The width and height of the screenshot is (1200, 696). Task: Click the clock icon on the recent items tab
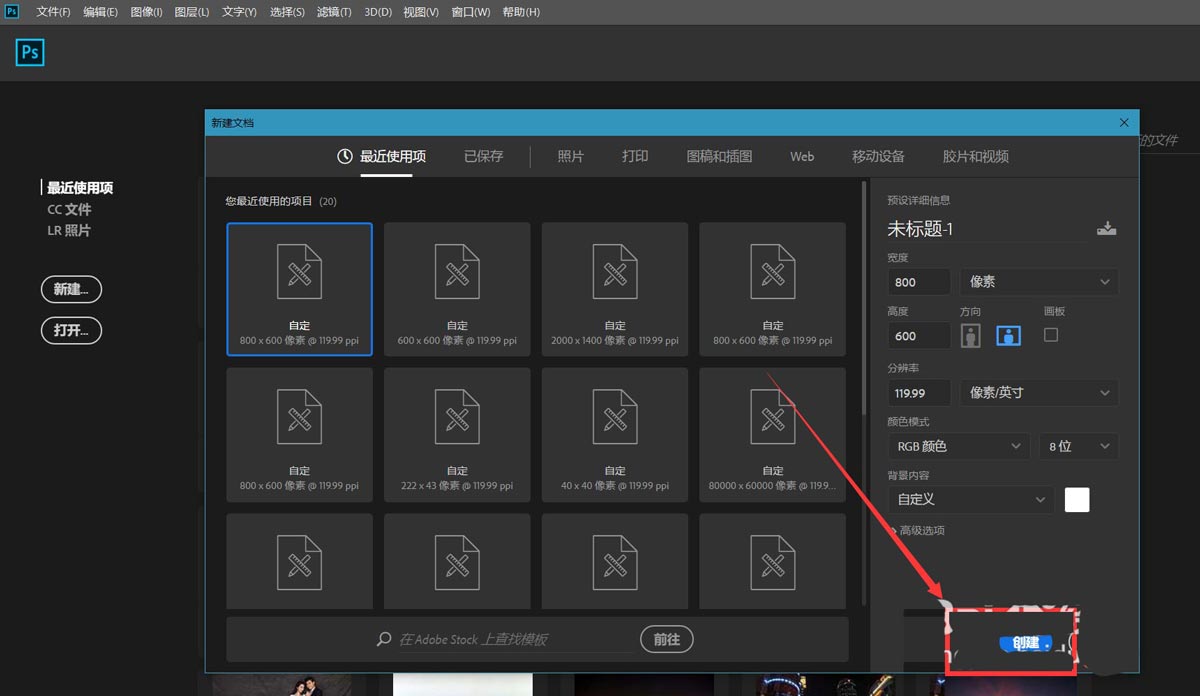point(345,156)
